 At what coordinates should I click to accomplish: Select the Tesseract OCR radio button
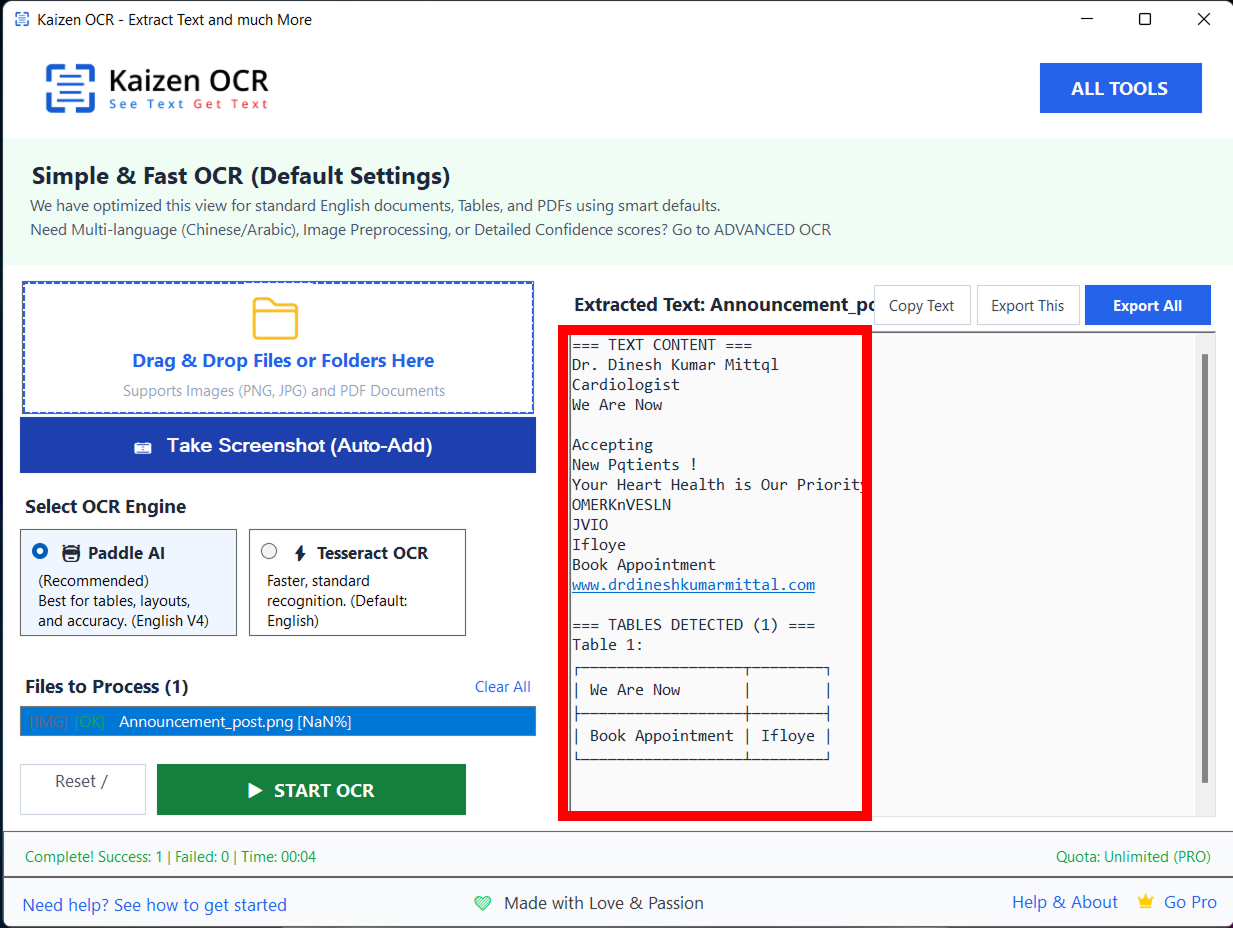(269, 551)
